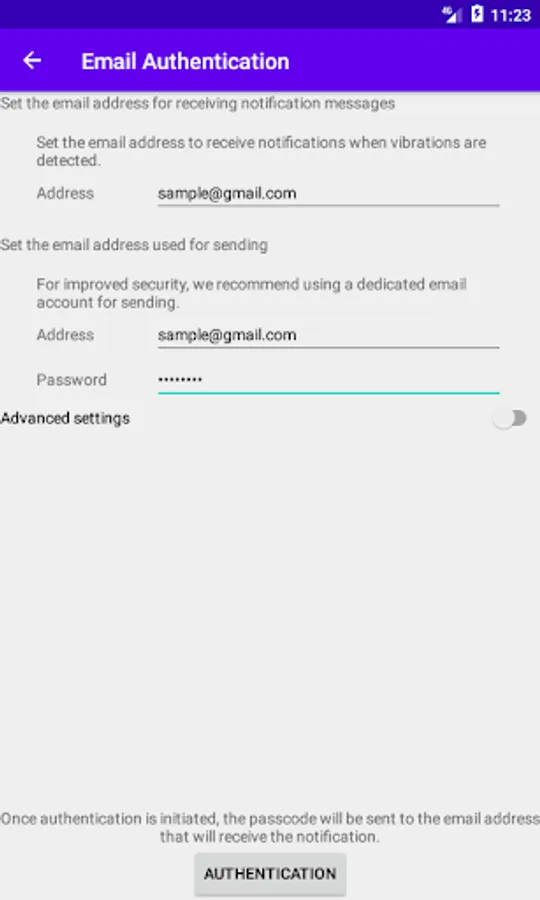The width and height of the screenshot is (540, 900).
Task: Tap the 4G signal strength icon
Action: (452, 14)
